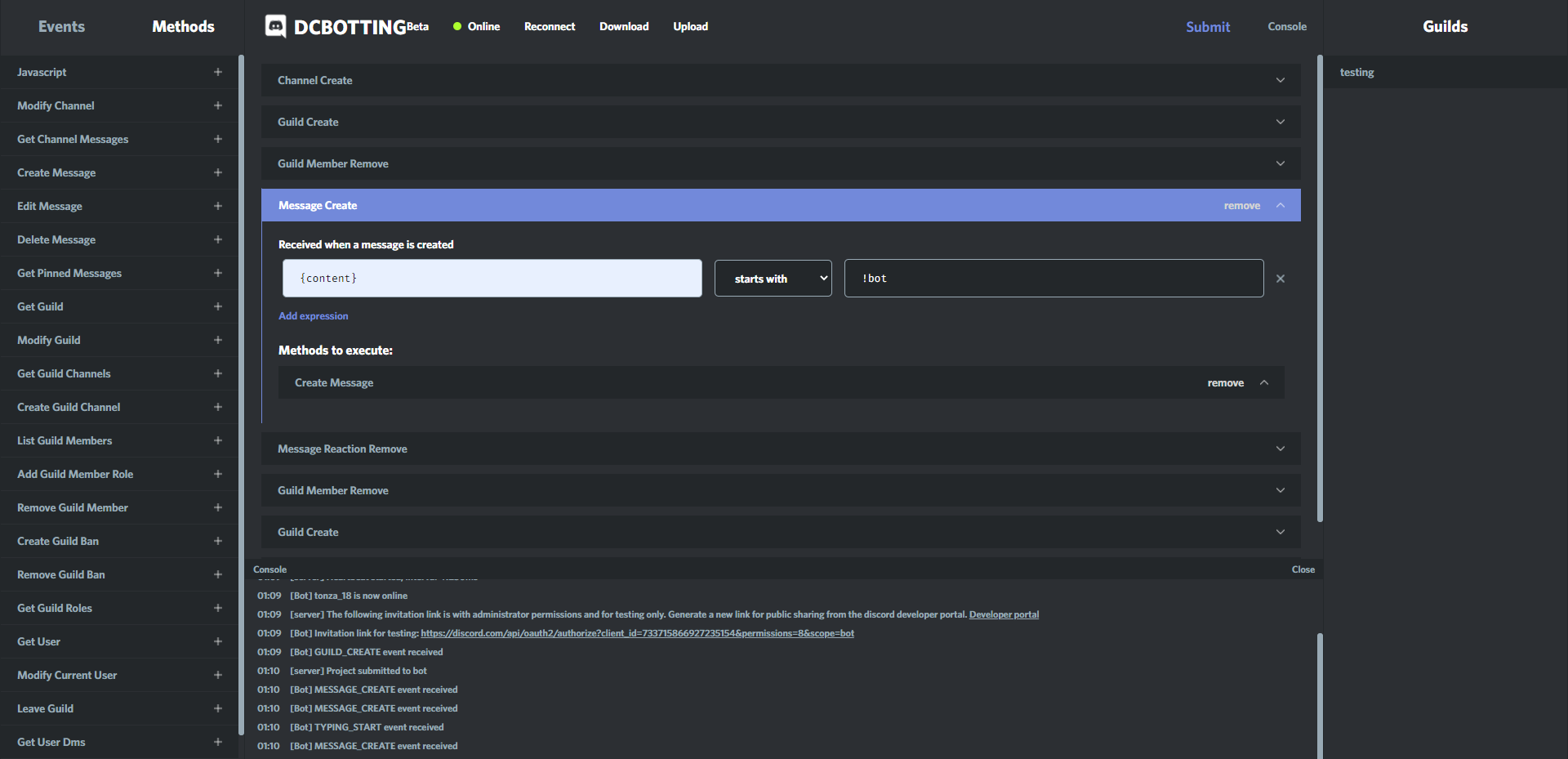The width and height of the screenshot is (1568, 759).
Task: Add Remove Guild Ban with its plus icon
Action: pyautogui.click(x=218, y=574)
